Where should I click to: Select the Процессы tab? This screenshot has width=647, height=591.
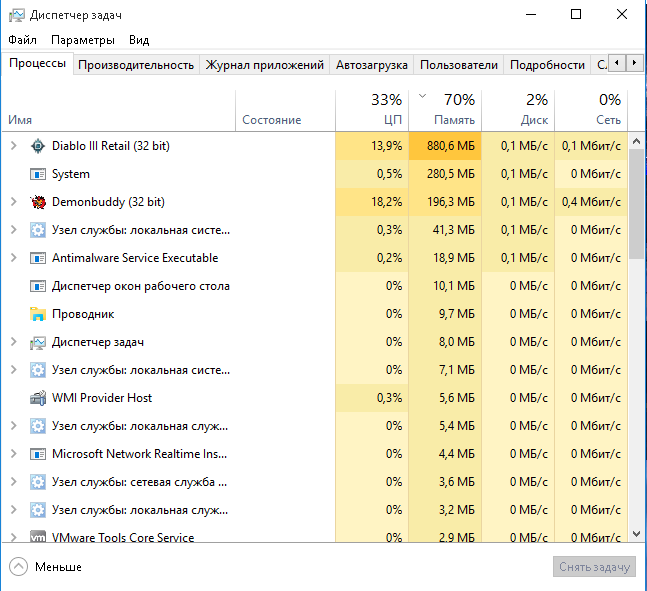click(x=38, y=63)
